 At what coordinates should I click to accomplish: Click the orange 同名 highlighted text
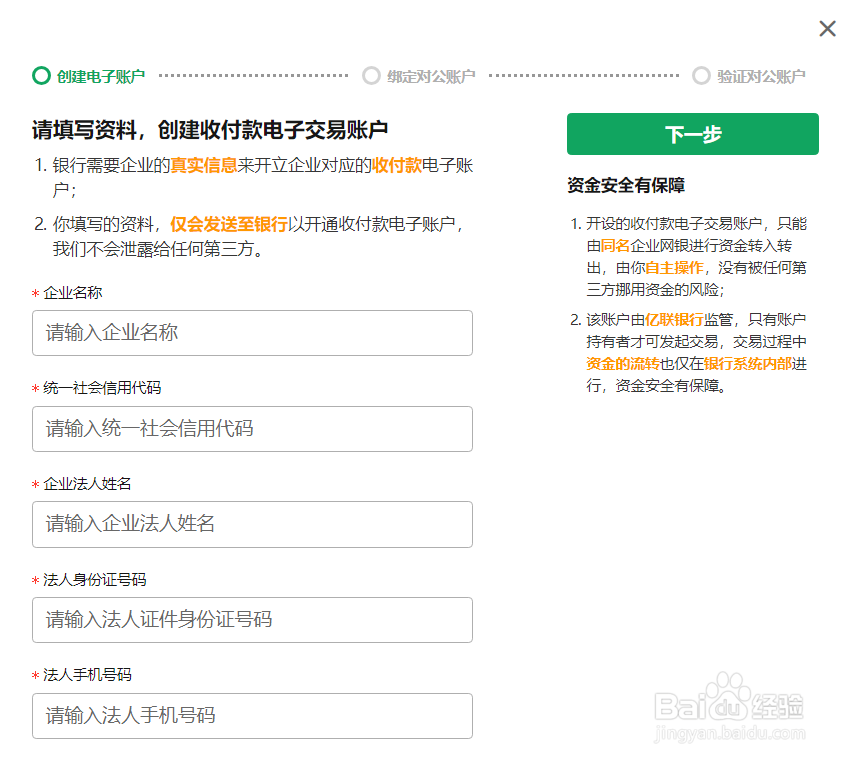pos(615,246)
